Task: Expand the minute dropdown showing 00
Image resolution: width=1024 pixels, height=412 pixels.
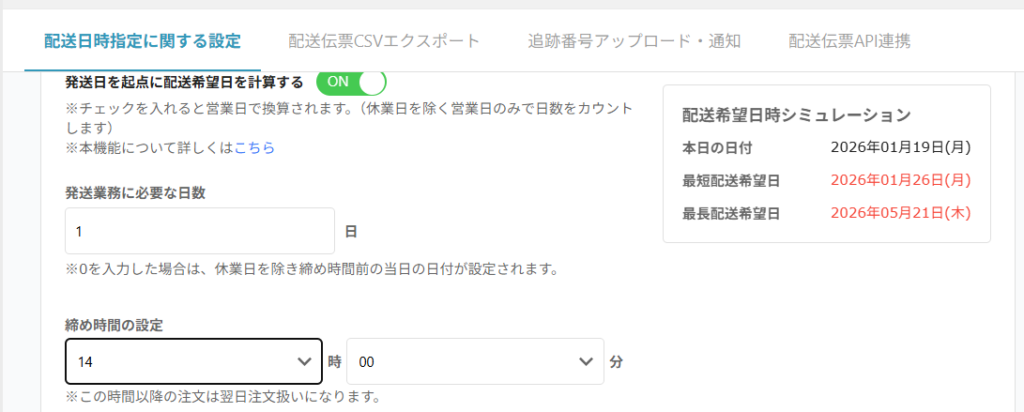Action: pyautogui.click(x=475, y=361)
